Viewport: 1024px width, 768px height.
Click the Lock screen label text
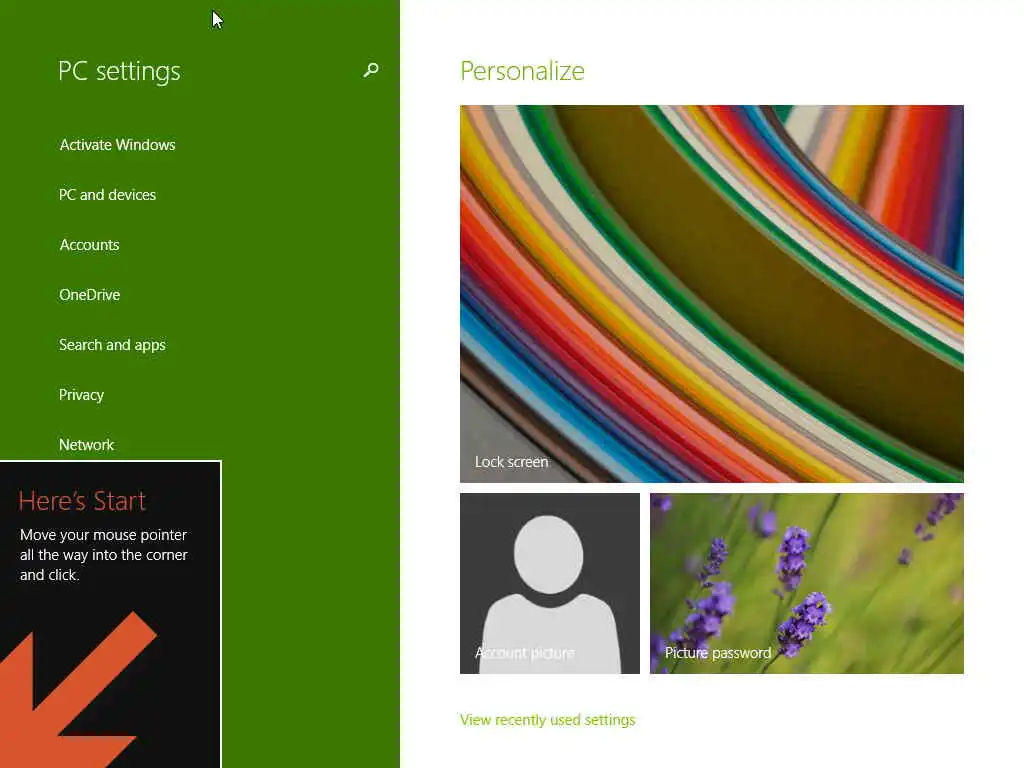(511, 462)
